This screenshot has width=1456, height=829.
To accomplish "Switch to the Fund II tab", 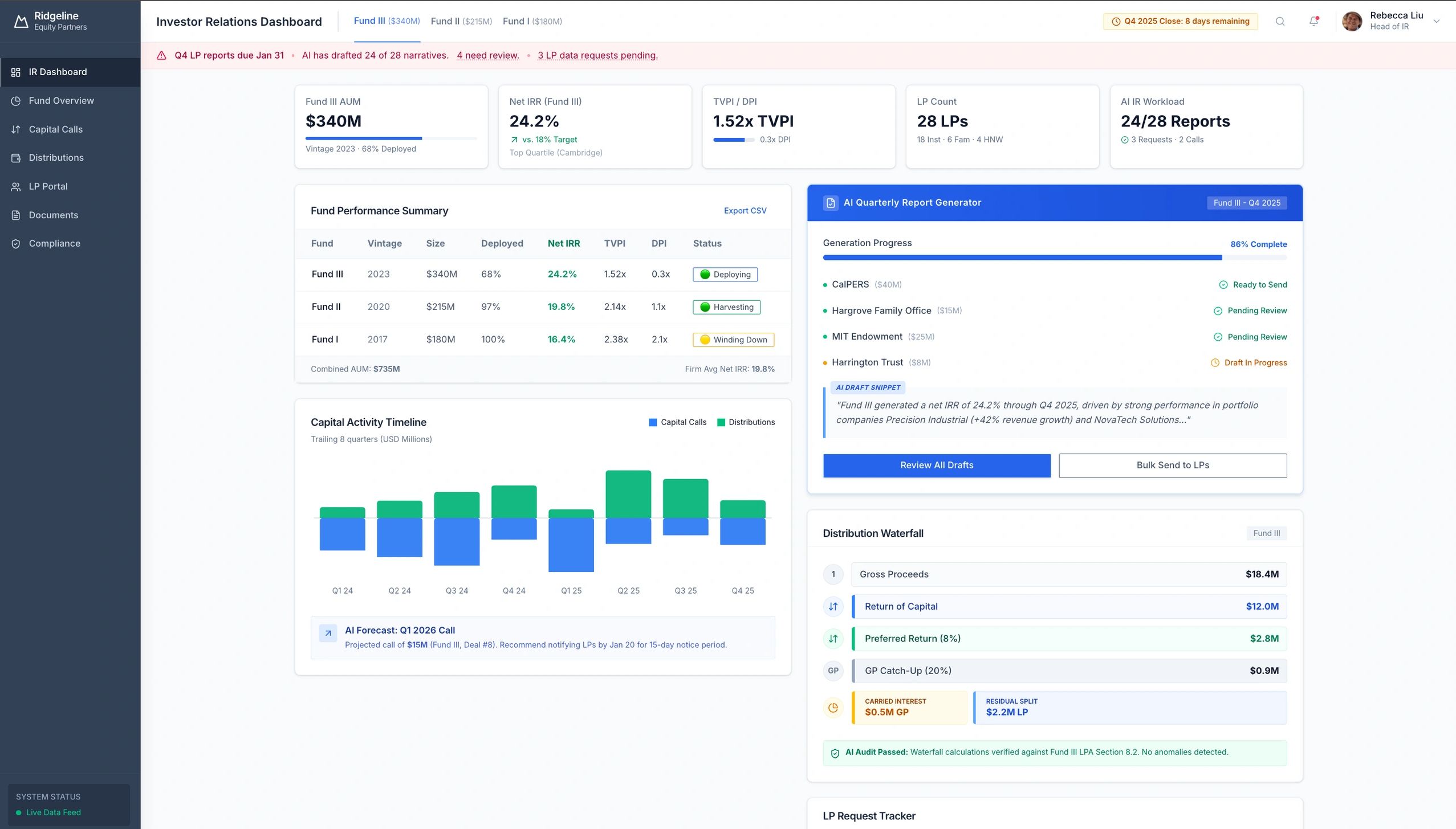I will click(x=461, y=21).
